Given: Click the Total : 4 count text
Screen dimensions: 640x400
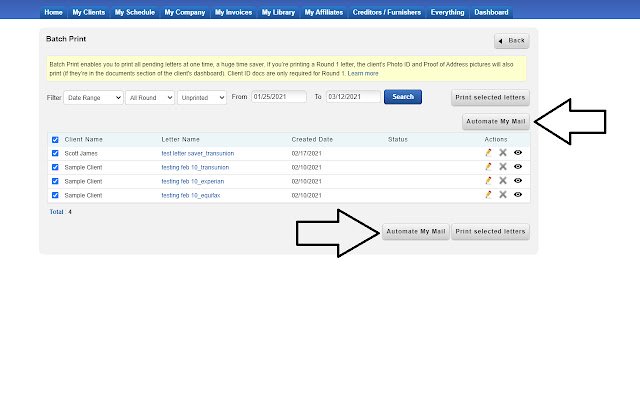Looking at the screenshot, I should (60, 212).
